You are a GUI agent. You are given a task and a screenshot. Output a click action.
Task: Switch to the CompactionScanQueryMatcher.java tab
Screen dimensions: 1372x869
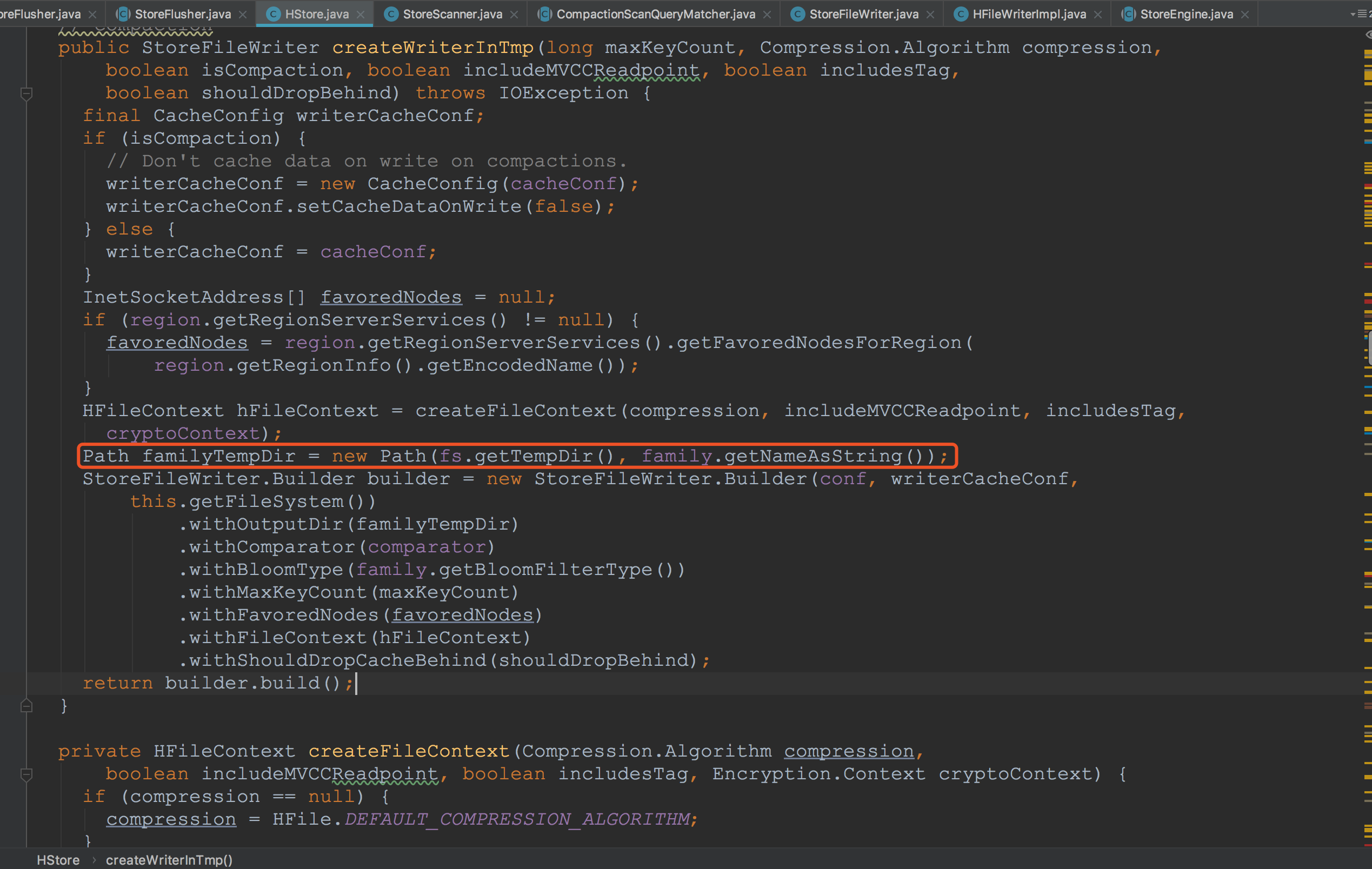click(655, 14)
